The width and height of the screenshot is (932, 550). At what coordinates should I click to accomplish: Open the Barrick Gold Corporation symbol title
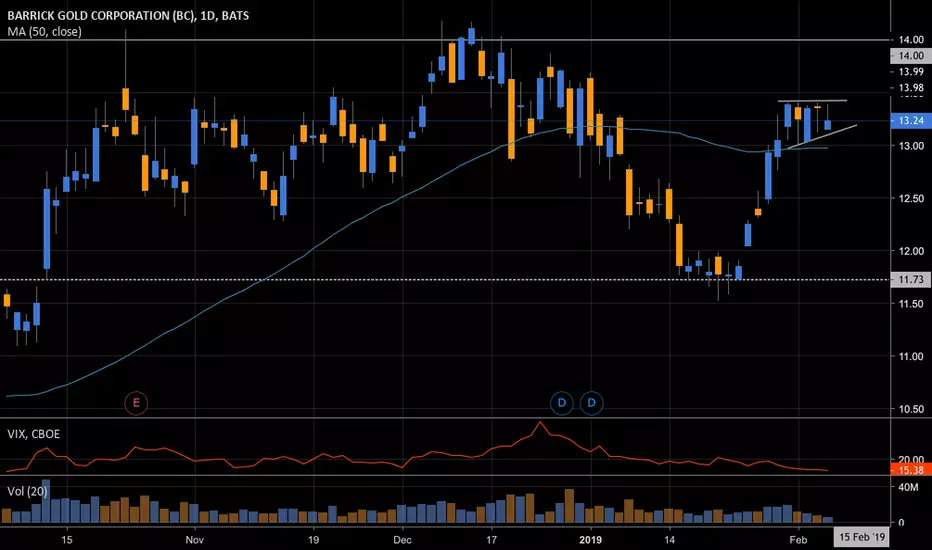point(128,15)
